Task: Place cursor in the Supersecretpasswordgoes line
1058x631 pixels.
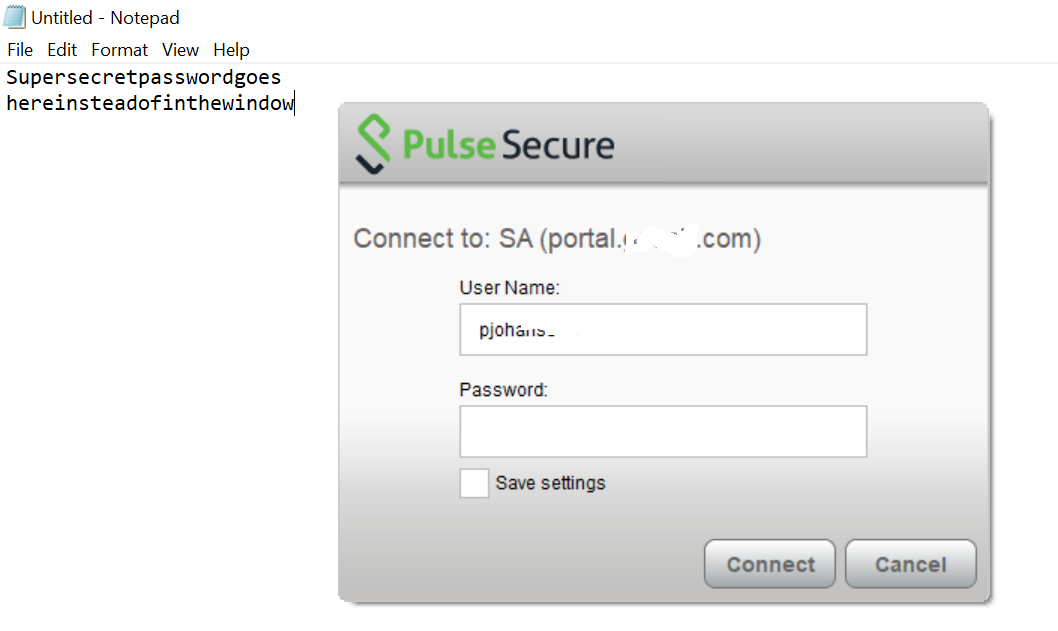Action: click(x=144, y=77)
